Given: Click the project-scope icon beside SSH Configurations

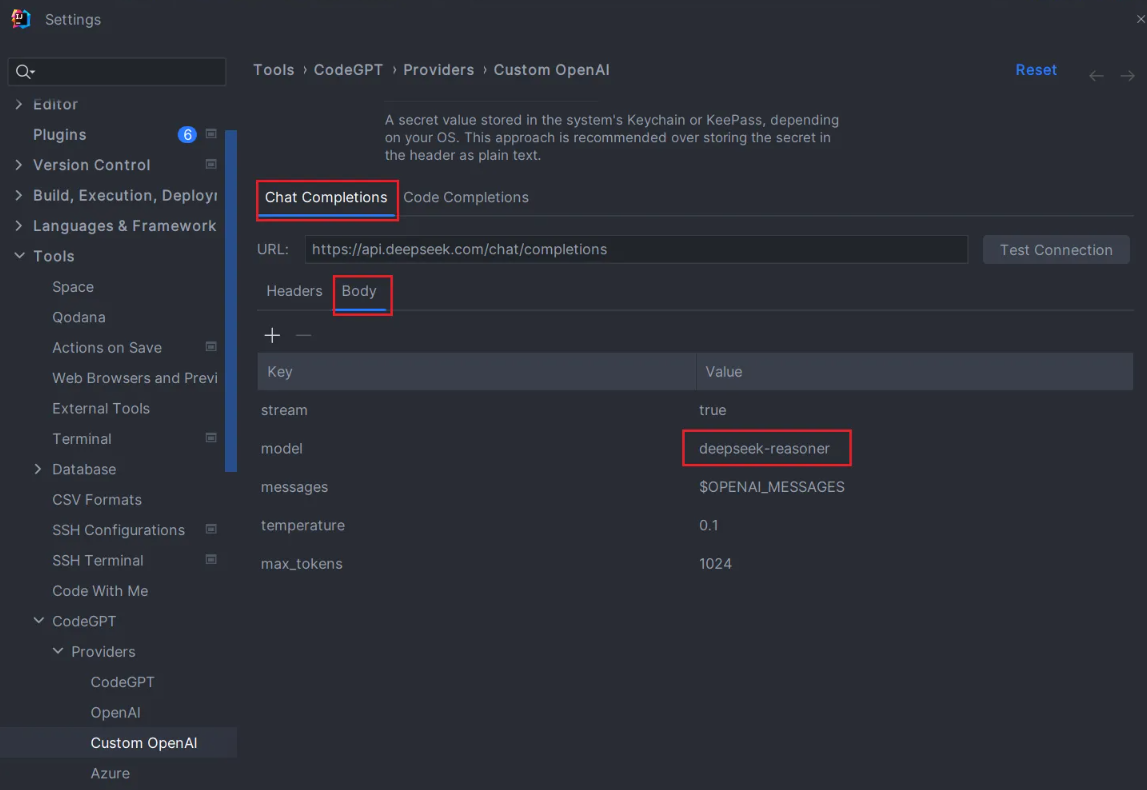Looking at the screenshot, I should (x=211, y=530).
